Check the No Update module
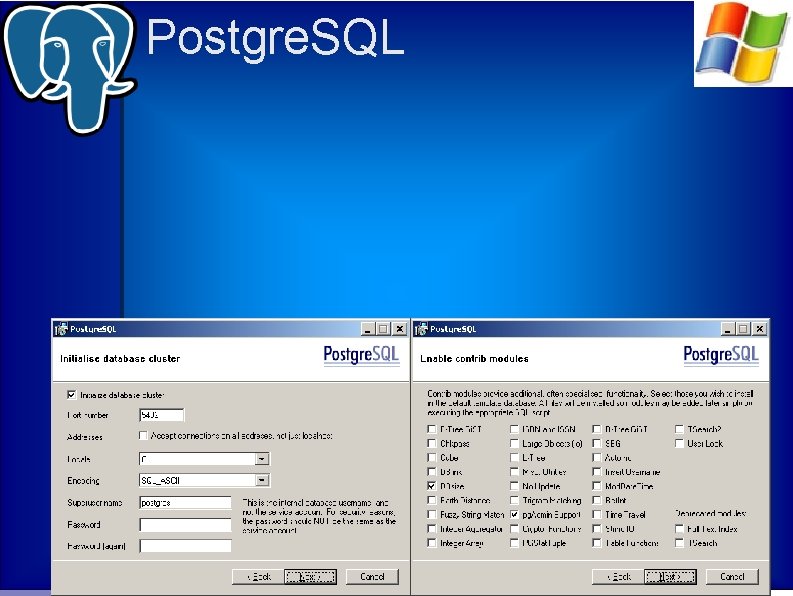 pos(514,486)
